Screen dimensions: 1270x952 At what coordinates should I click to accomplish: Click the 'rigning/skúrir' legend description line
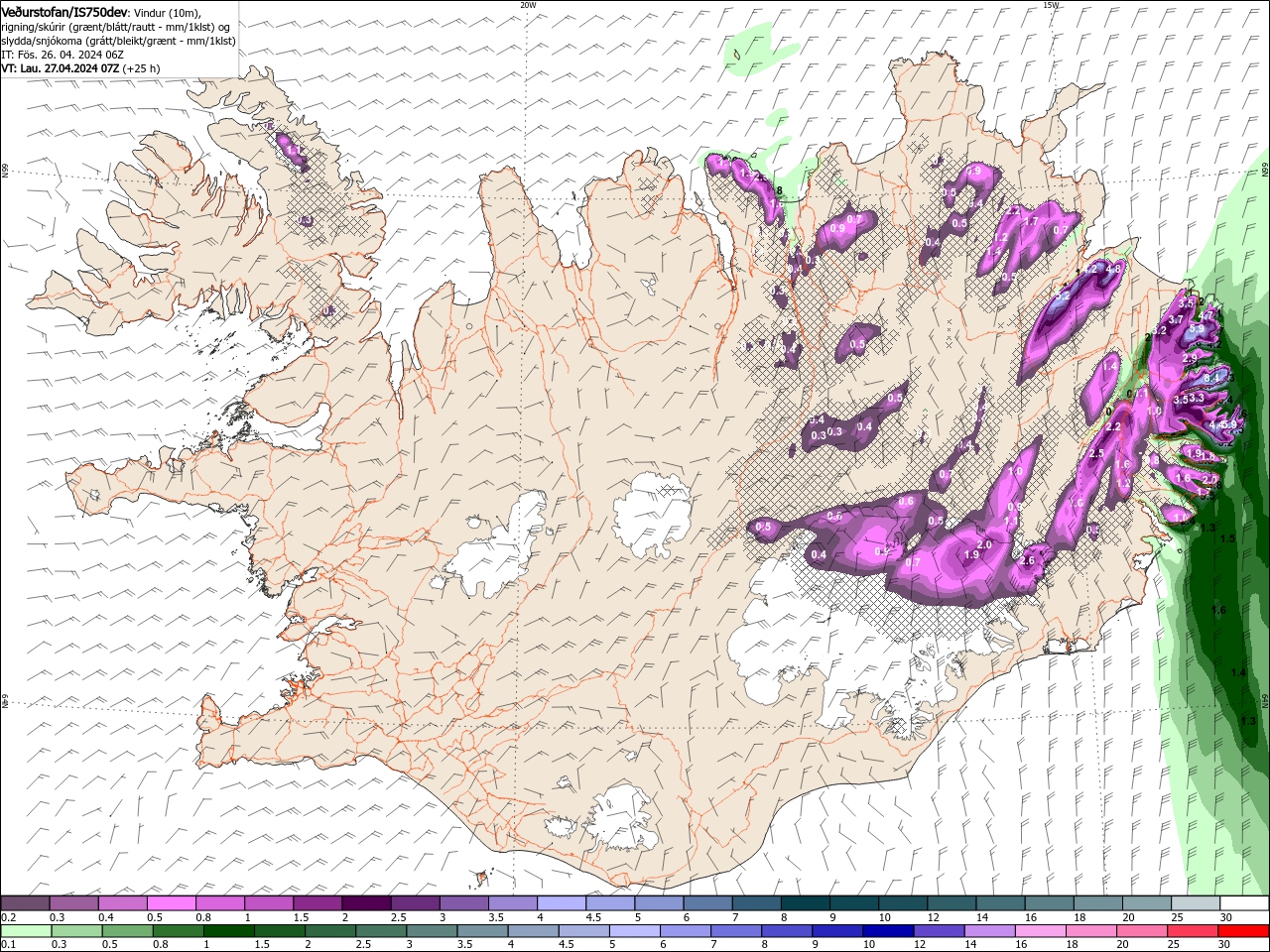click(x=116, y=27)
